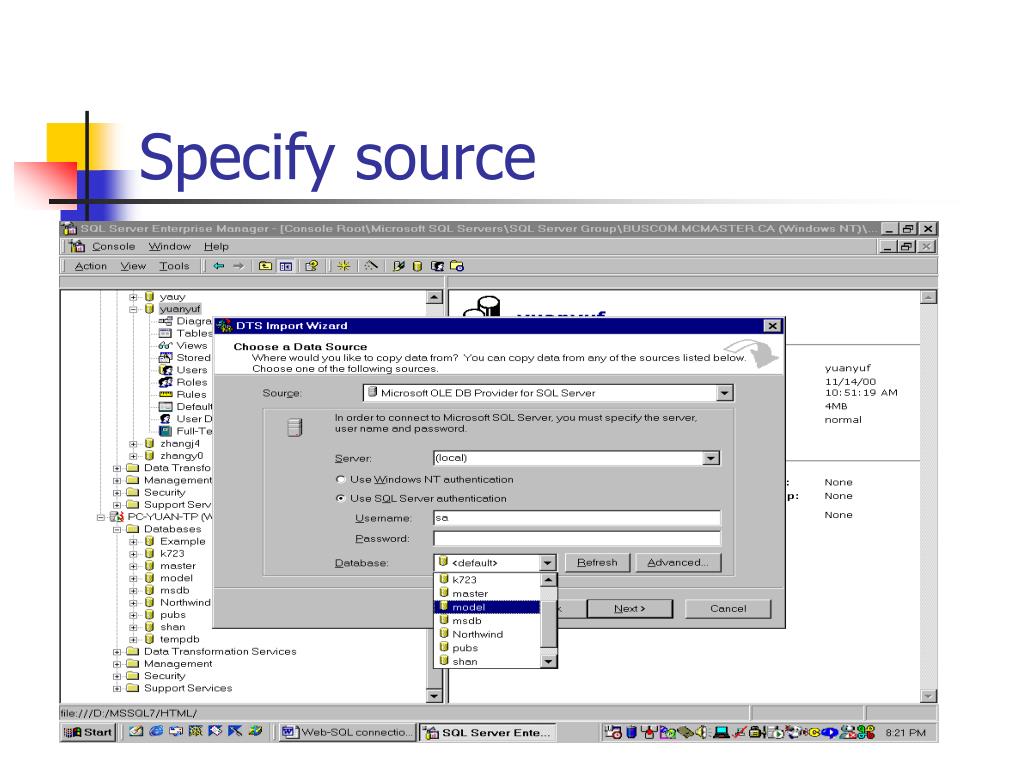The image size is (1024, 768).
Task: Select Use SQL Server authentication radio
Action: click(340, 498)
